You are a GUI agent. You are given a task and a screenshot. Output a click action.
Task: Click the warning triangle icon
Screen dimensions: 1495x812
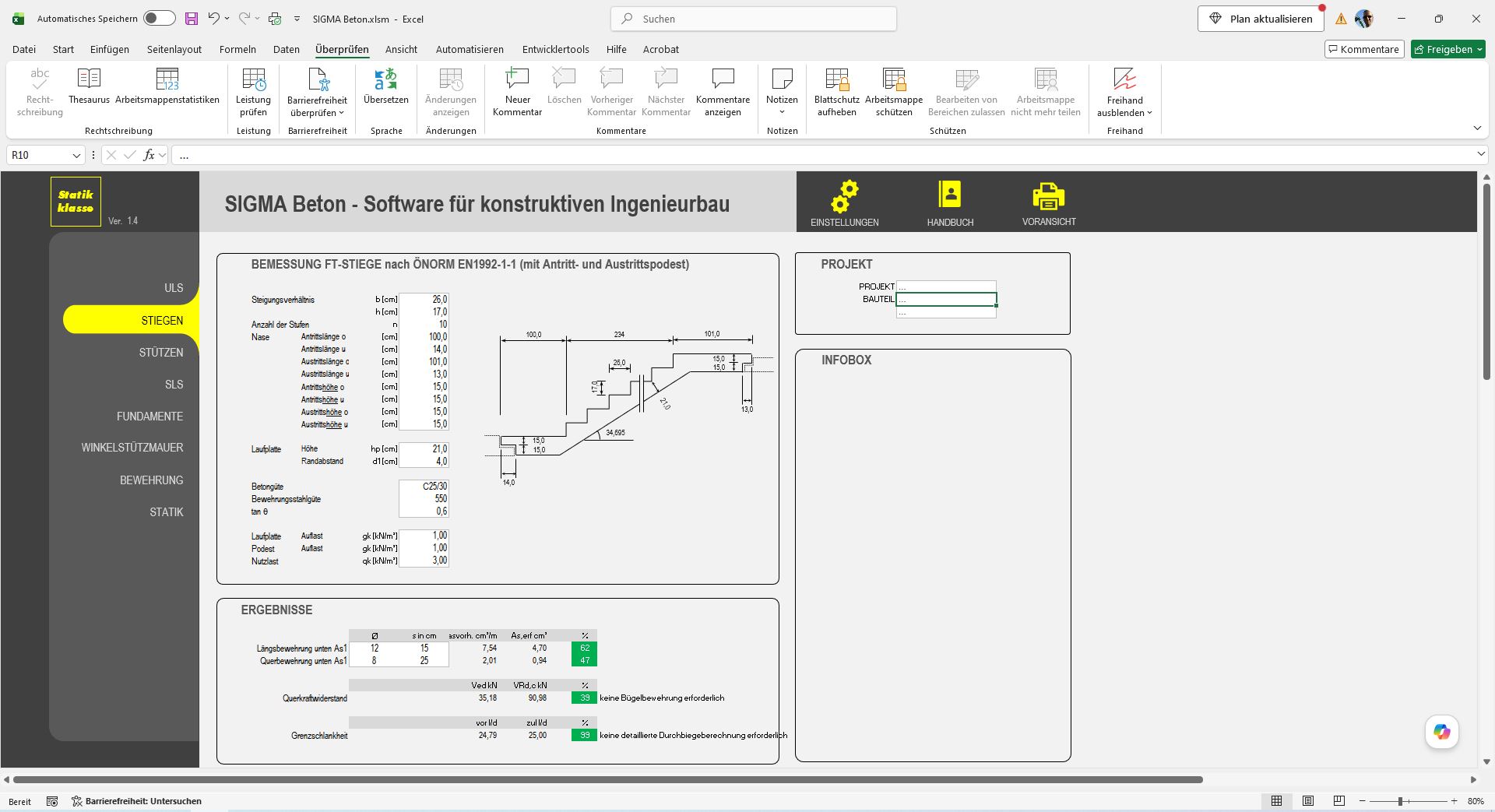point(1341,19)
